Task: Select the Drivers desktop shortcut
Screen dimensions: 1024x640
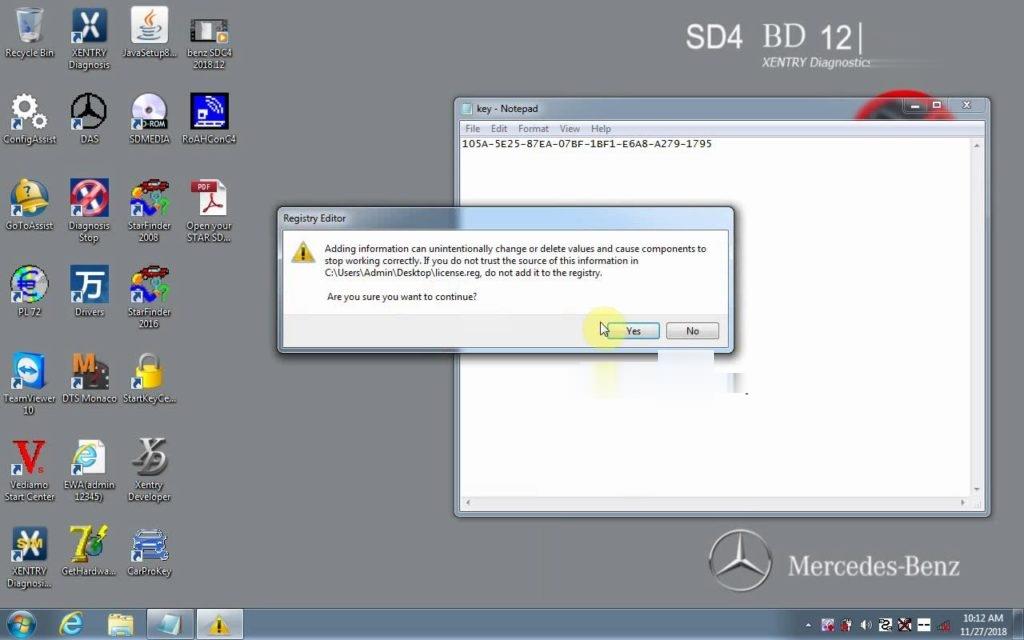Action: point(89,291)
